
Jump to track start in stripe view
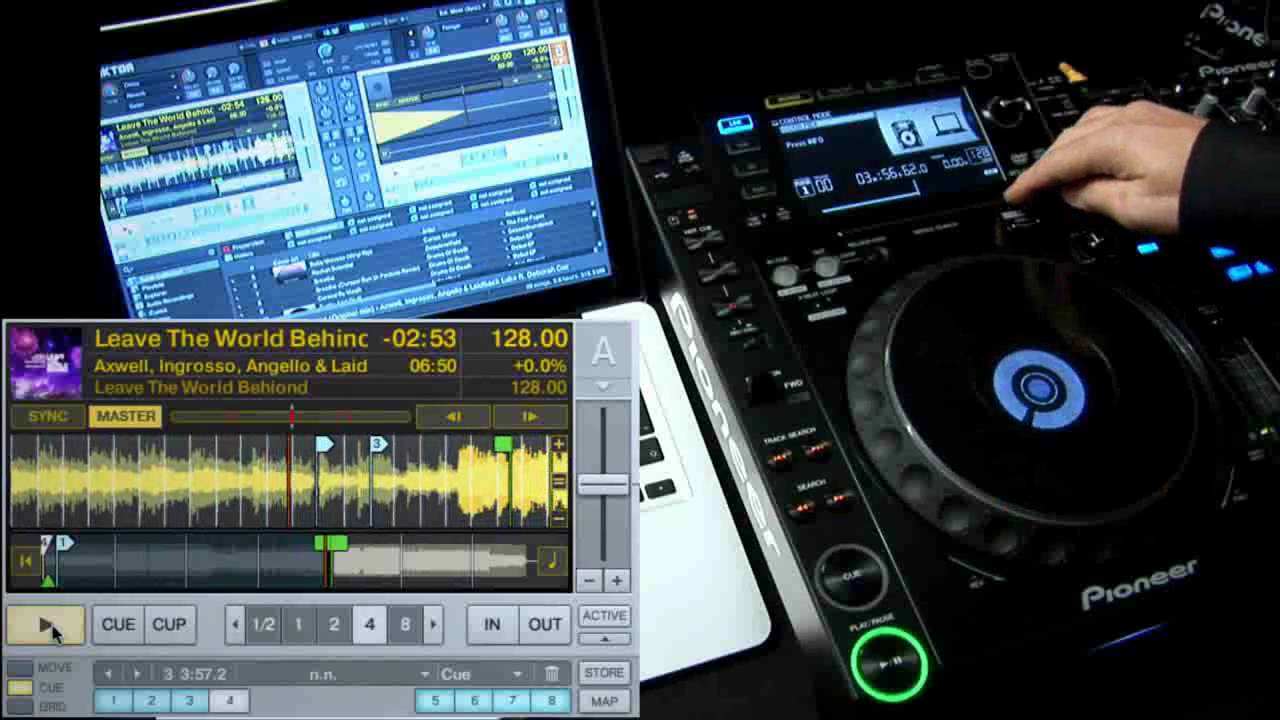pos(26,561)
